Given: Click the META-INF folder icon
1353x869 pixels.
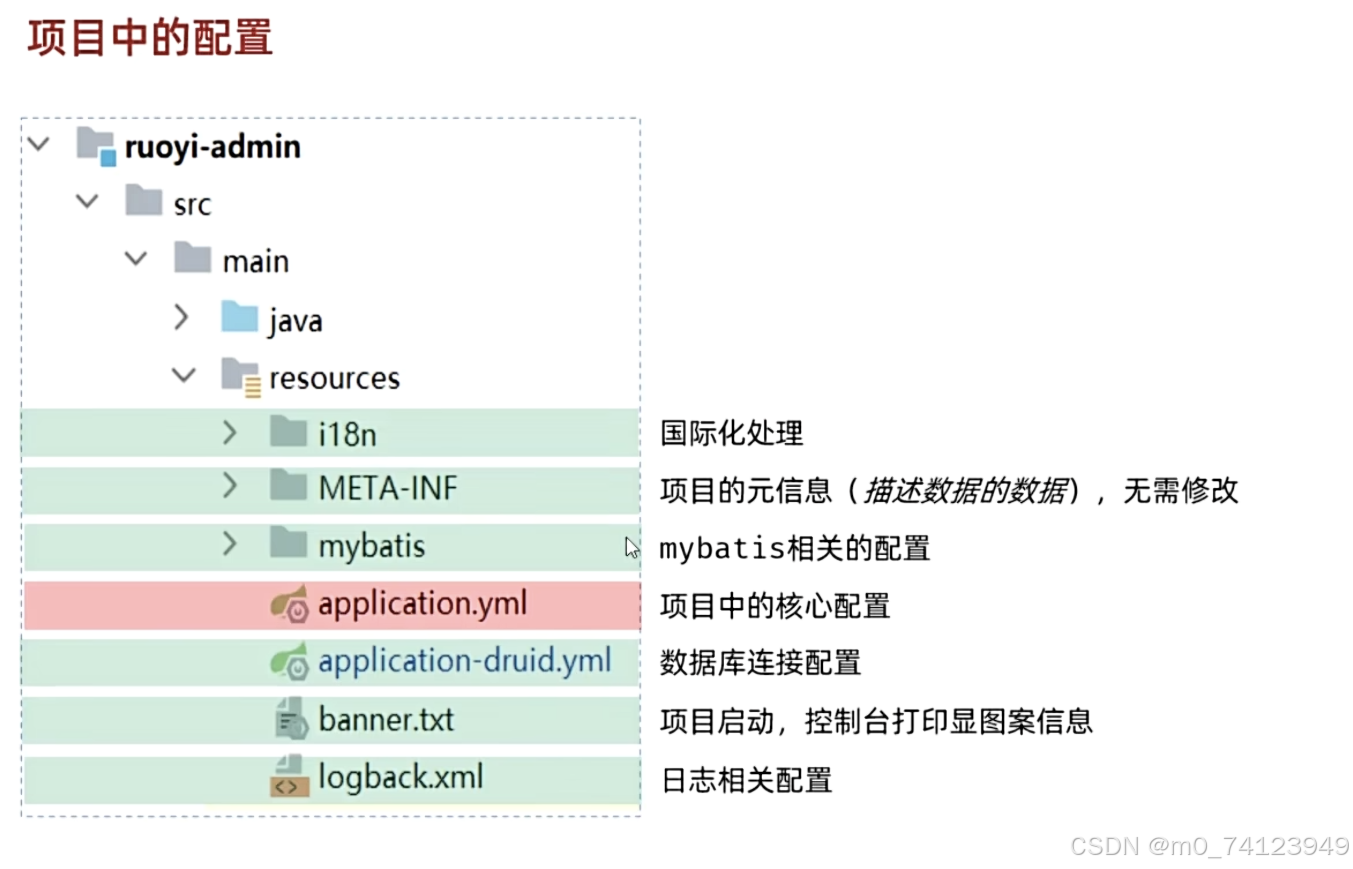Looking at the screenshot, I should point(289,486).
